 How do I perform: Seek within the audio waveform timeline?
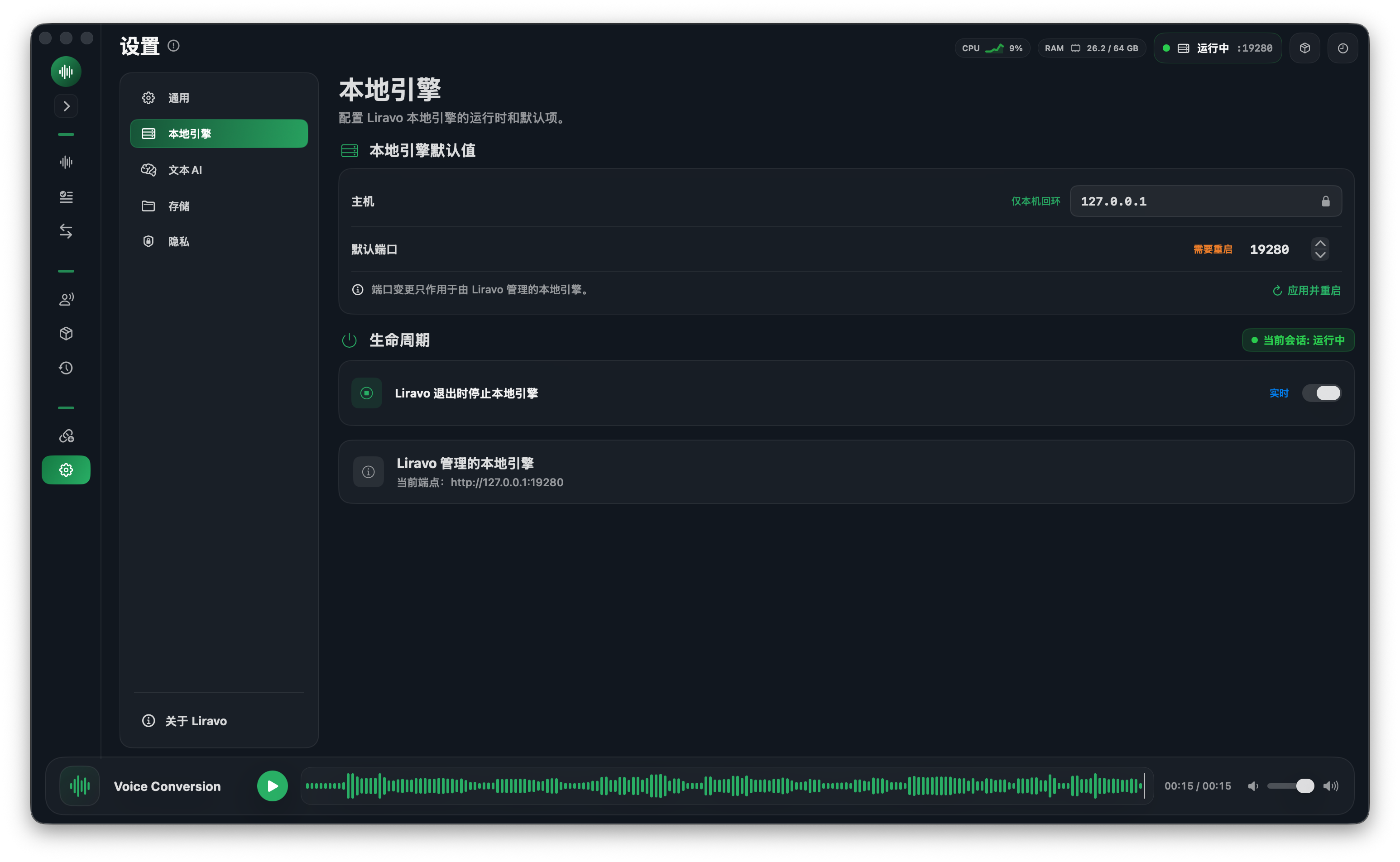click(727, 785)
